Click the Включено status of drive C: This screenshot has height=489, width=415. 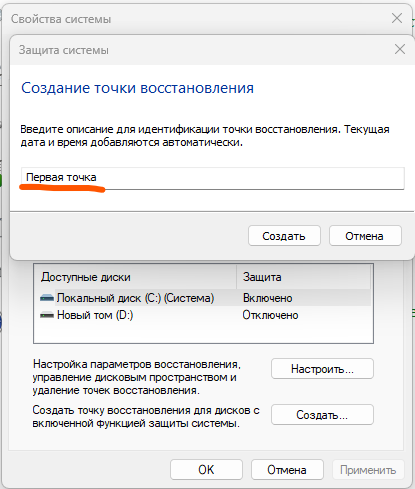tap(267, 298)
